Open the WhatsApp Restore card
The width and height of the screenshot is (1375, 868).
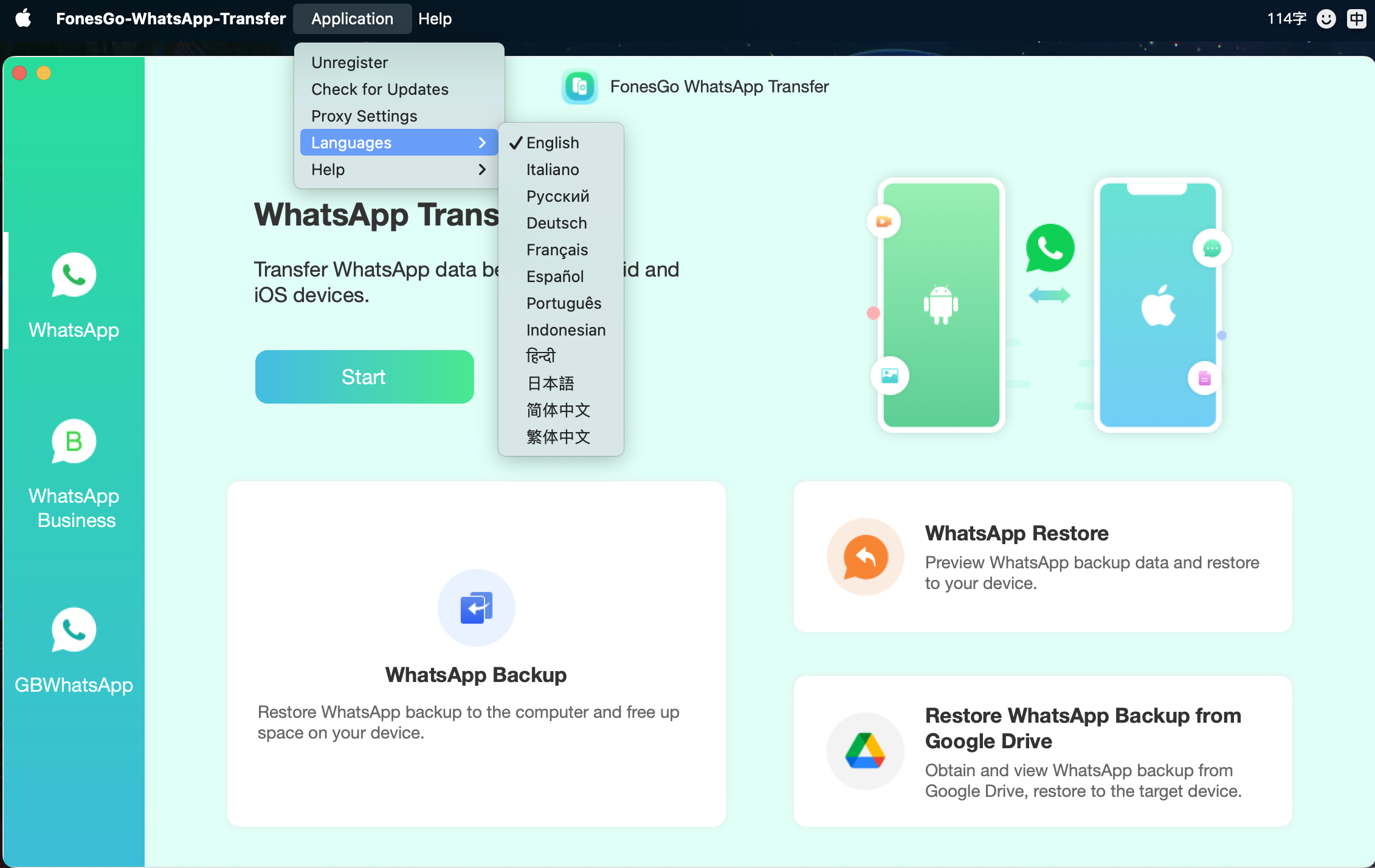coord(1042,557)
